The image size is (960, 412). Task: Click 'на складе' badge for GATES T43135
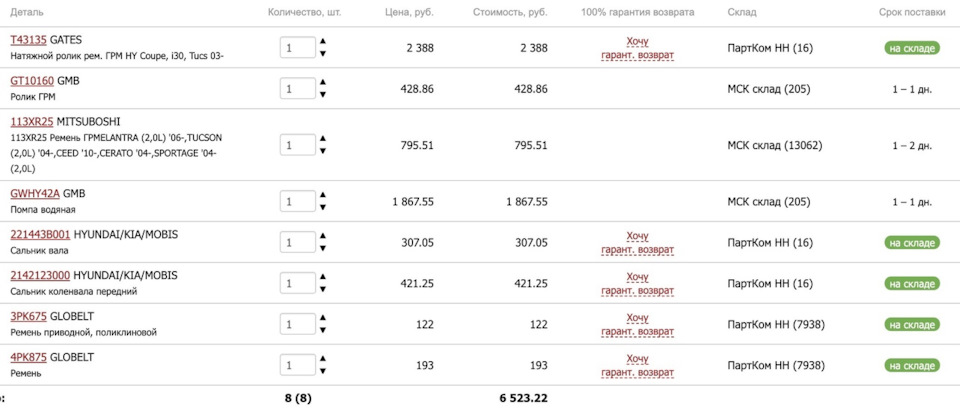[x=914, y=48]
